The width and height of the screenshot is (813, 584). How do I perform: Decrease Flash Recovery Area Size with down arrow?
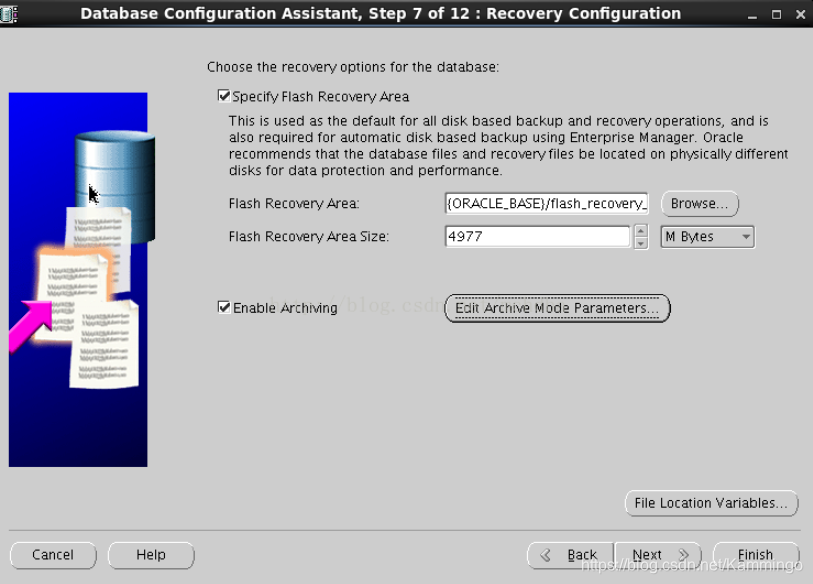[x=641, y=243]
